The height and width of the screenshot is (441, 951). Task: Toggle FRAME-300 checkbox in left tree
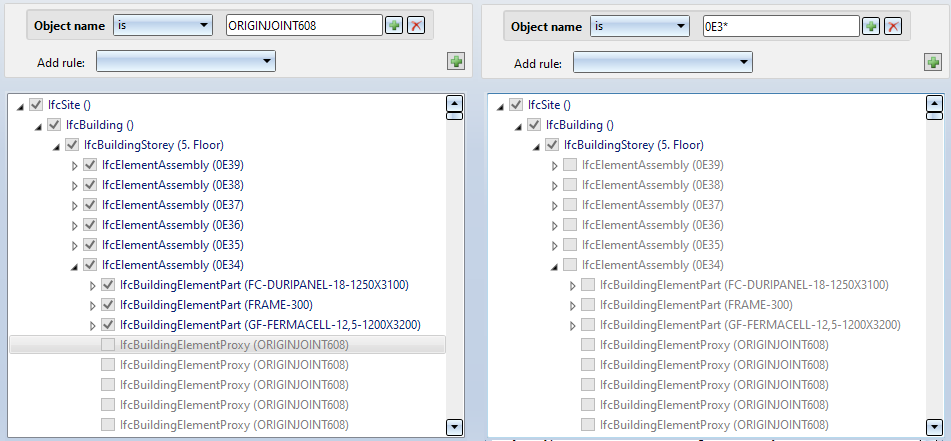[x=109, y=305]
